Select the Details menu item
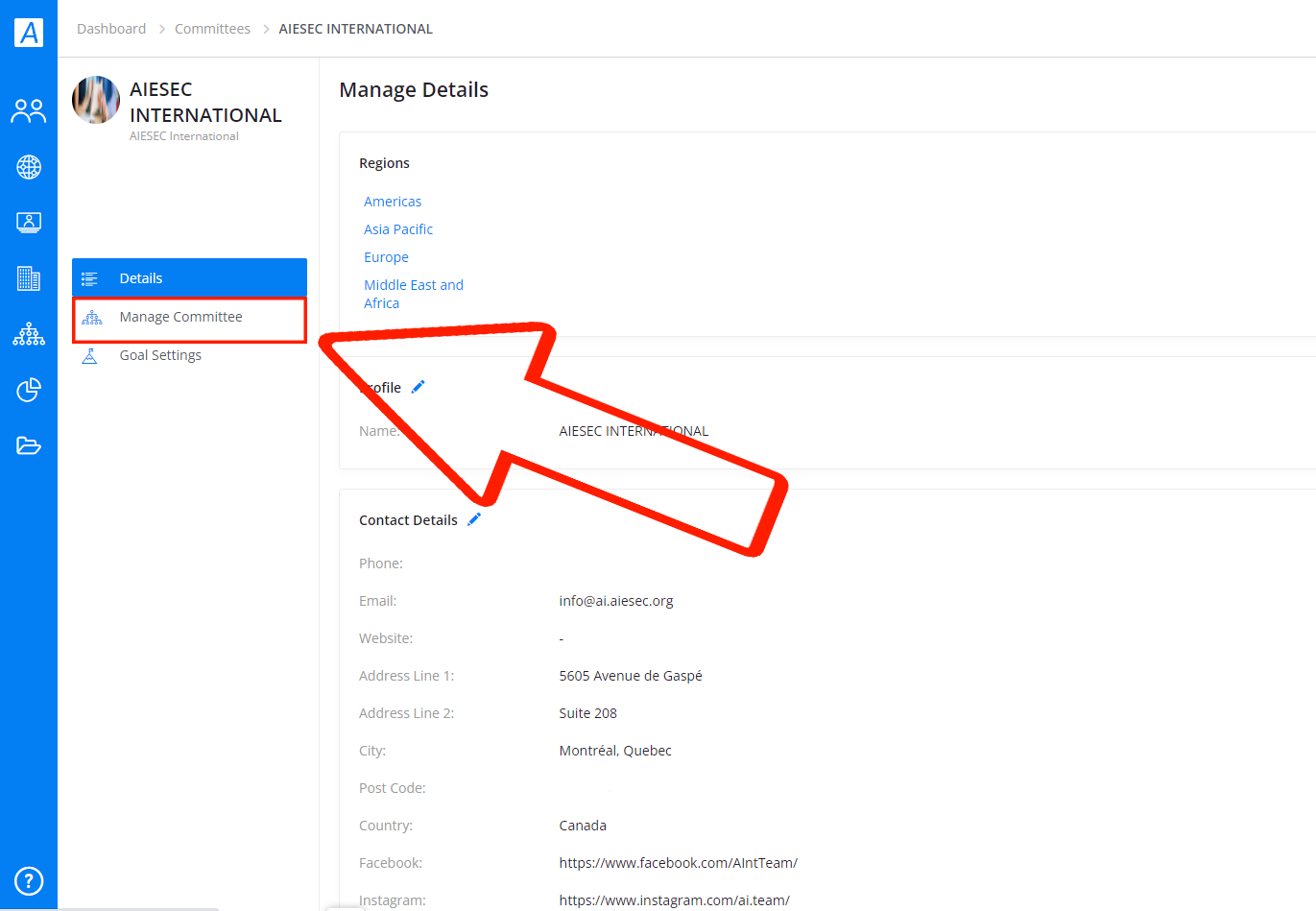The height and width of the screenshot is (911, 1316). 189,278
